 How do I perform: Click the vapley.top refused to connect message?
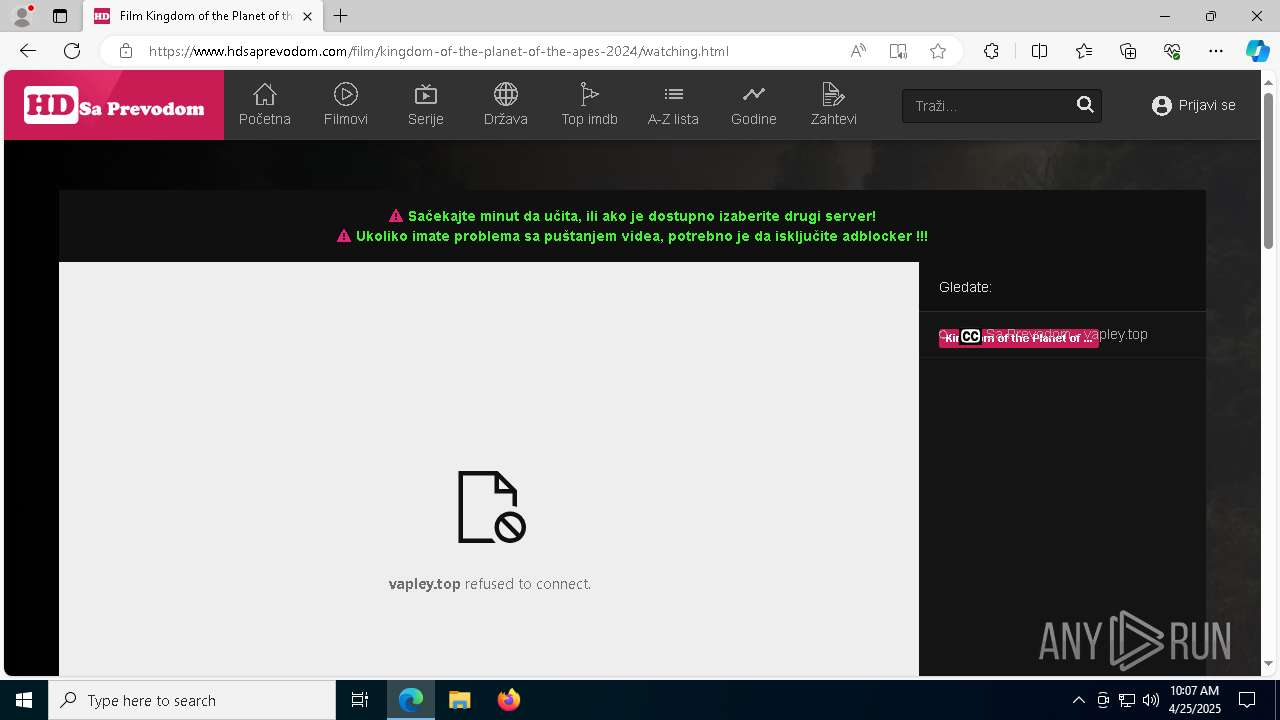pos(490,584)
